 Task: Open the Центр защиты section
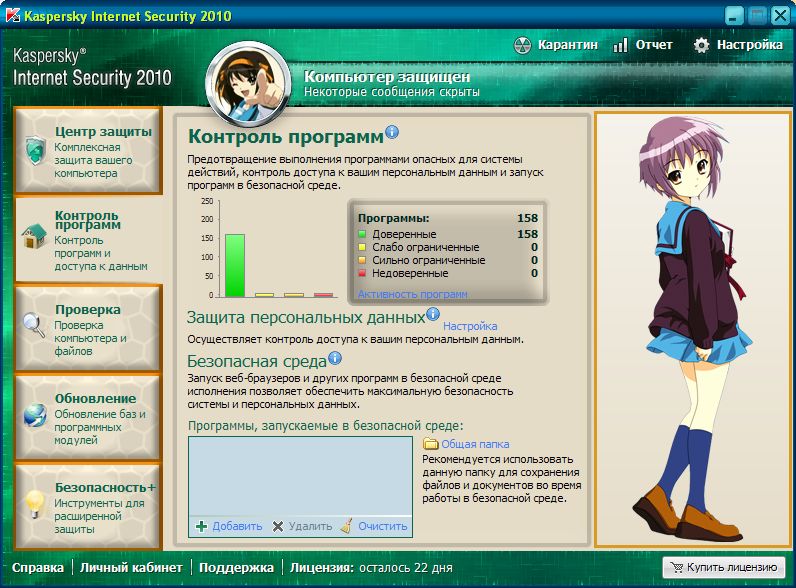click(89, 151)
